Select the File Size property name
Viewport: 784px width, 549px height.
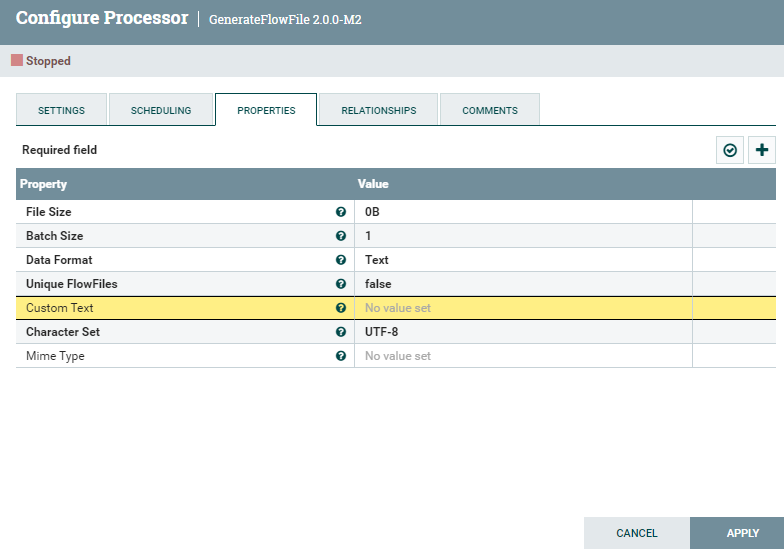pos(48,212)
